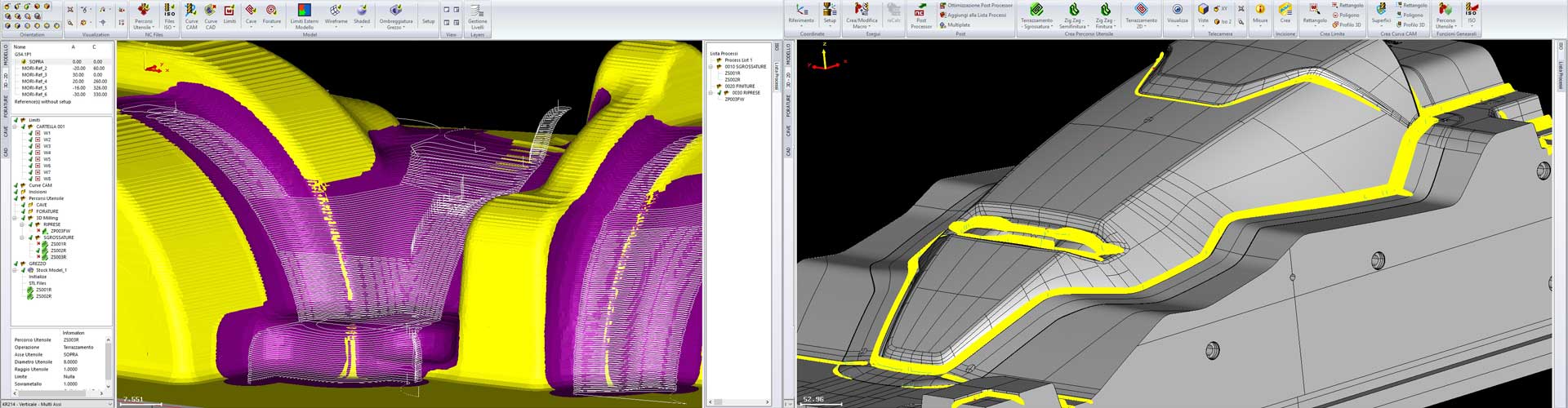Select the XY camera view
The image size is (1568, 408).
1221,8
